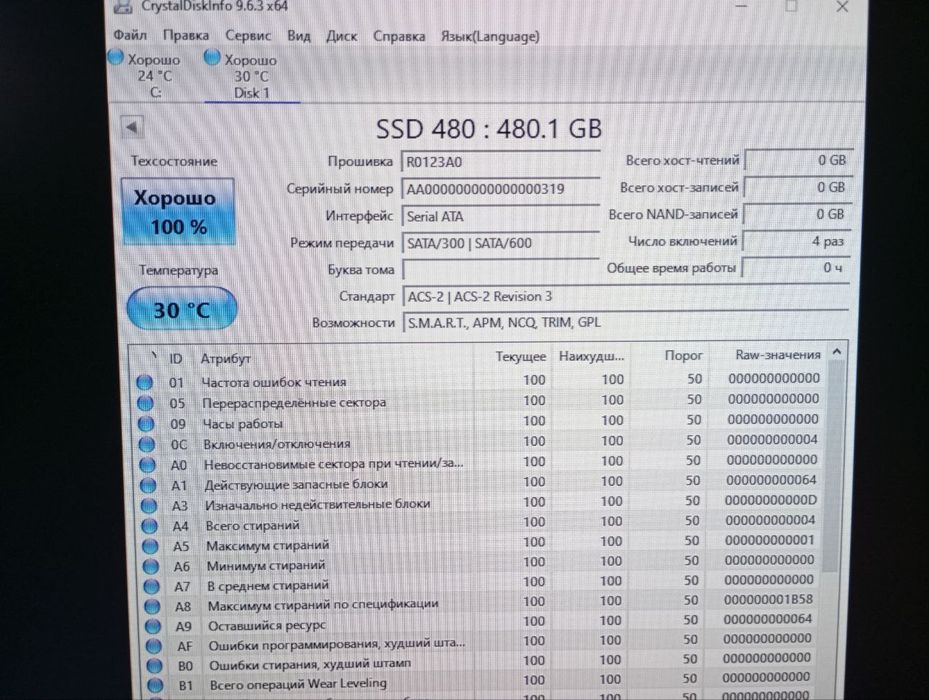This screenshot has height=700, width=929.
Task: Open the Язык(Language) menu
Action: click(490, 36)
